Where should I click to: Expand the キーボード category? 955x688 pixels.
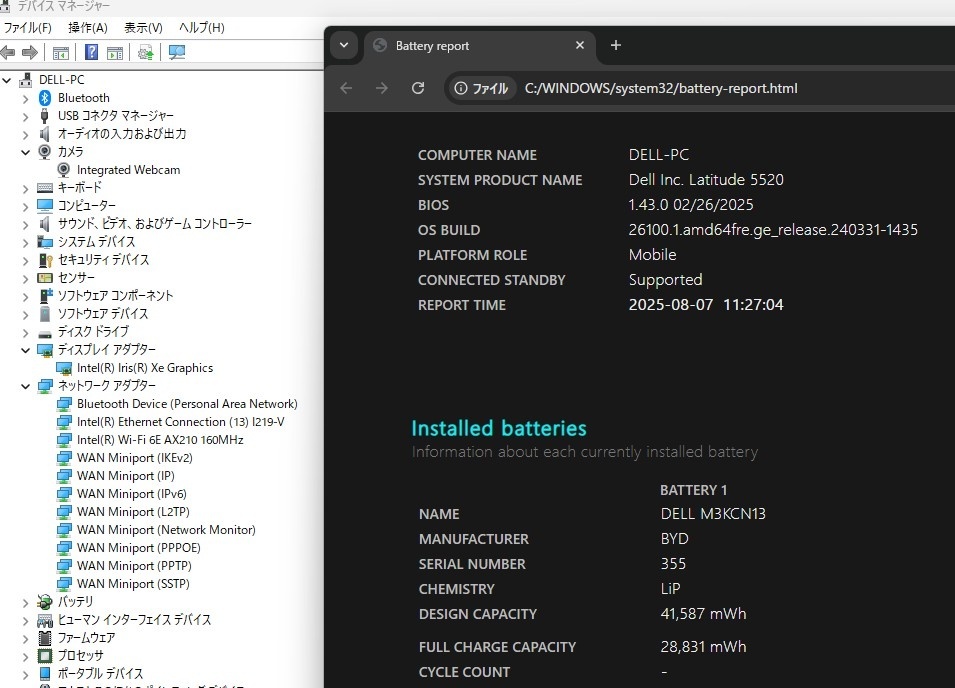pyautogui.click(x=25, y=188)
